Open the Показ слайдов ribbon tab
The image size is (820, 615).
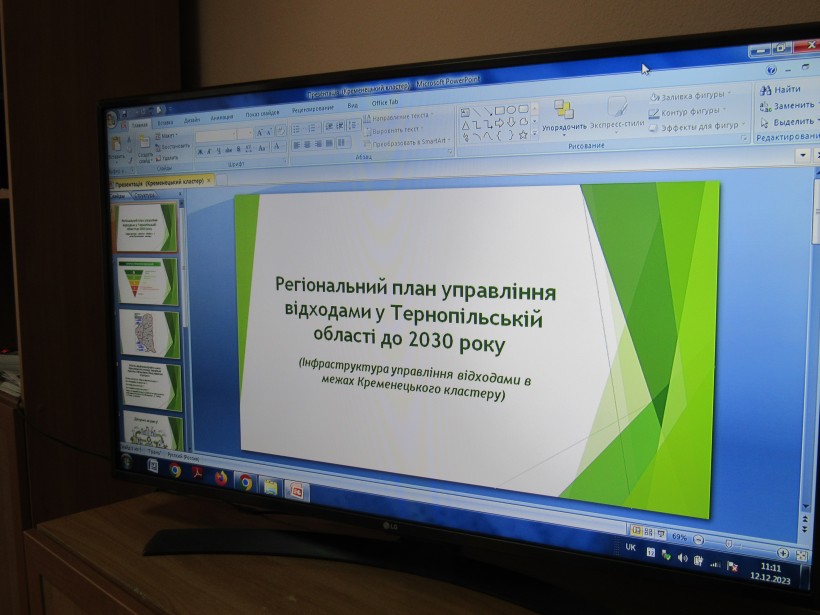click(x=262, y=114)
